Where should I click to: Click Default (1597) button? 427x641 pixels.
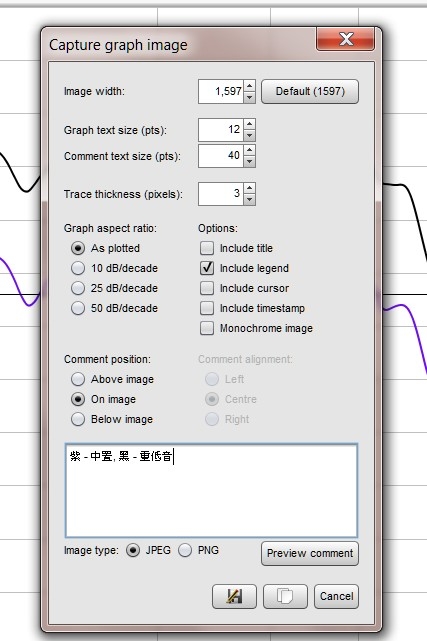[310, 91]
